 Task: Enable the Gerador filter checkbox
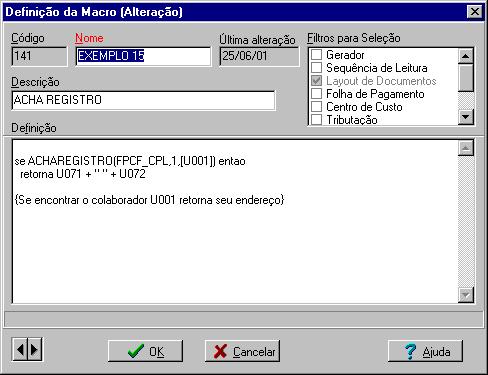[316, 55]
